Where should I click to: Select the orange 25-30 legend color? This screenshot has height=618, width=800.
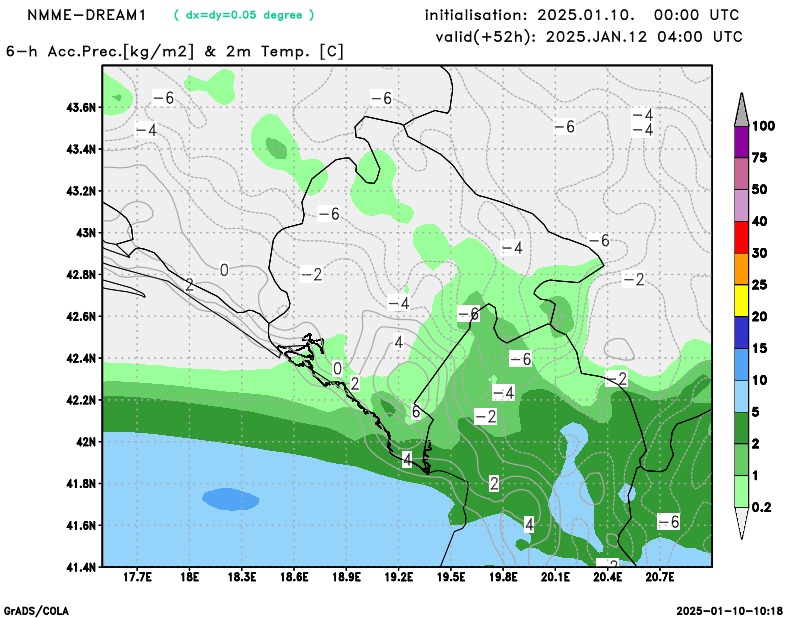[x=741, y=269]
